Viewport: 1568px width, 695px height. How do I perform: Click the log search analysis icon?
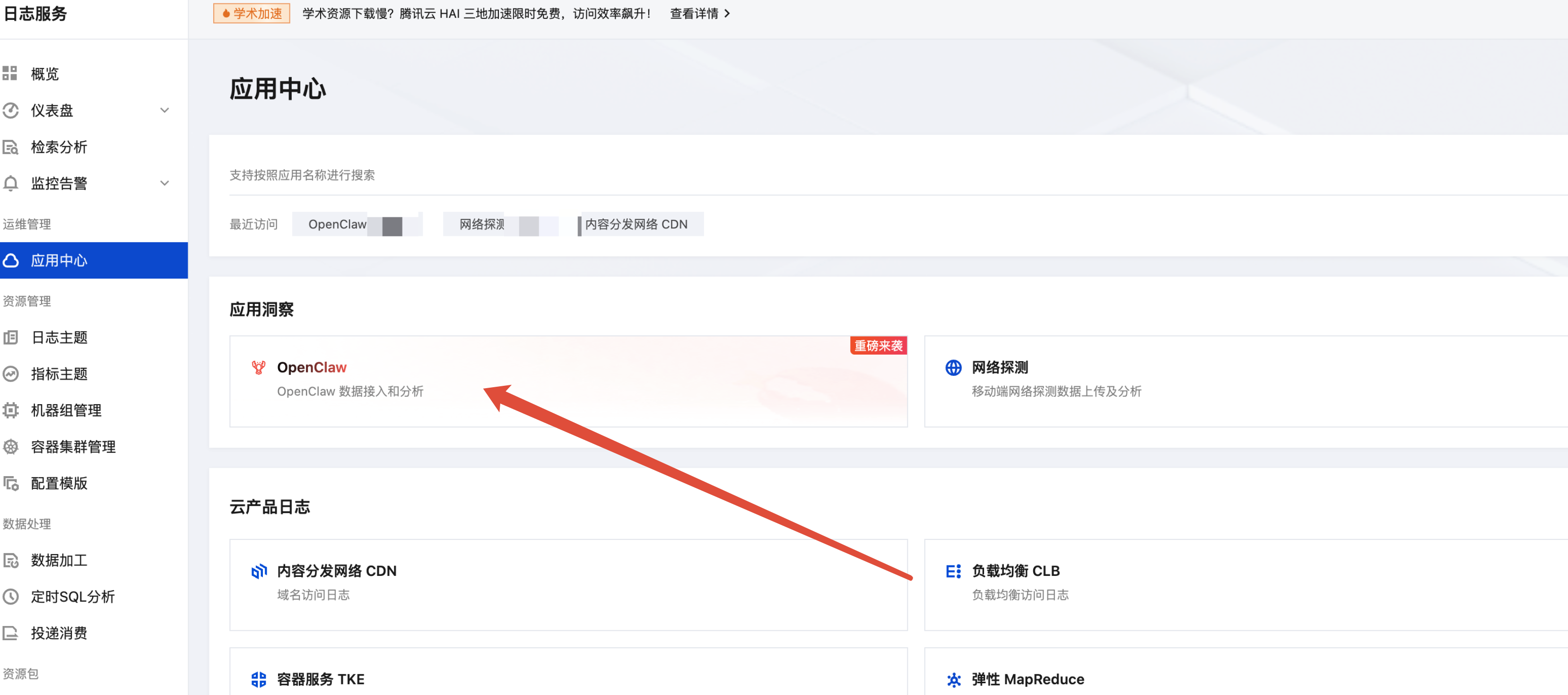10,147
